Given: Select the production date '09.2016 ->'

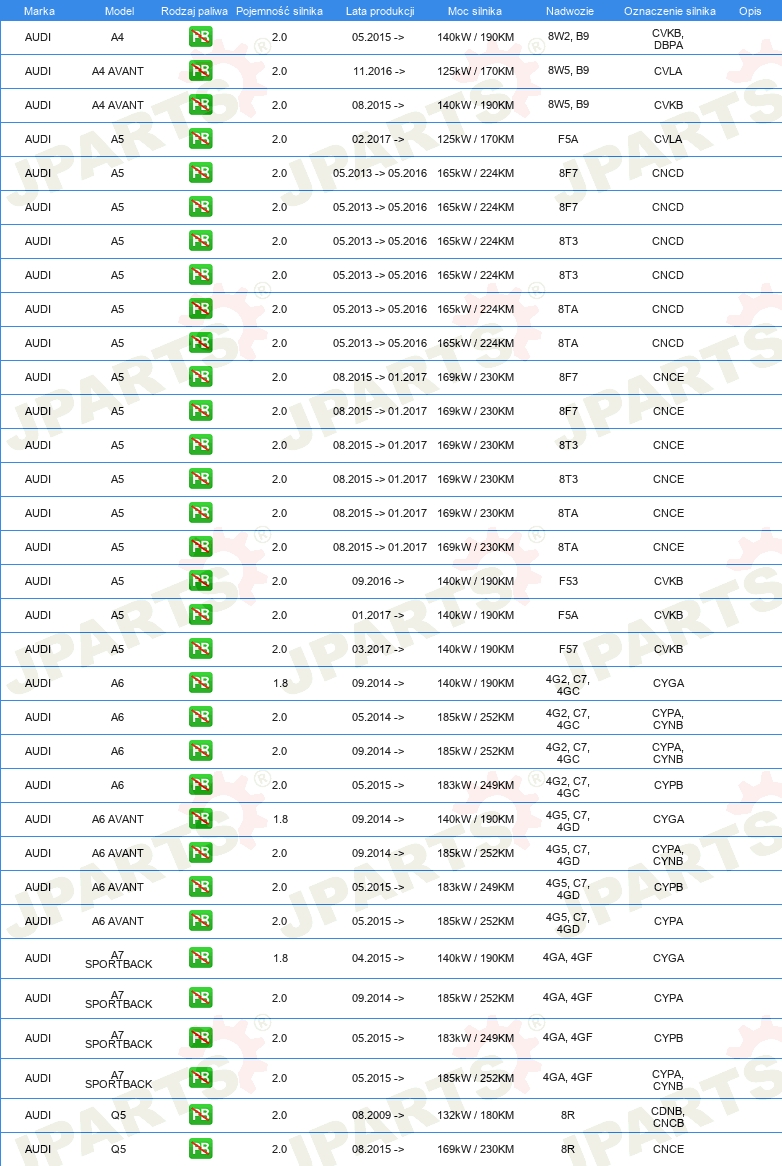Looking at the screenshot, I should (378, 581).
